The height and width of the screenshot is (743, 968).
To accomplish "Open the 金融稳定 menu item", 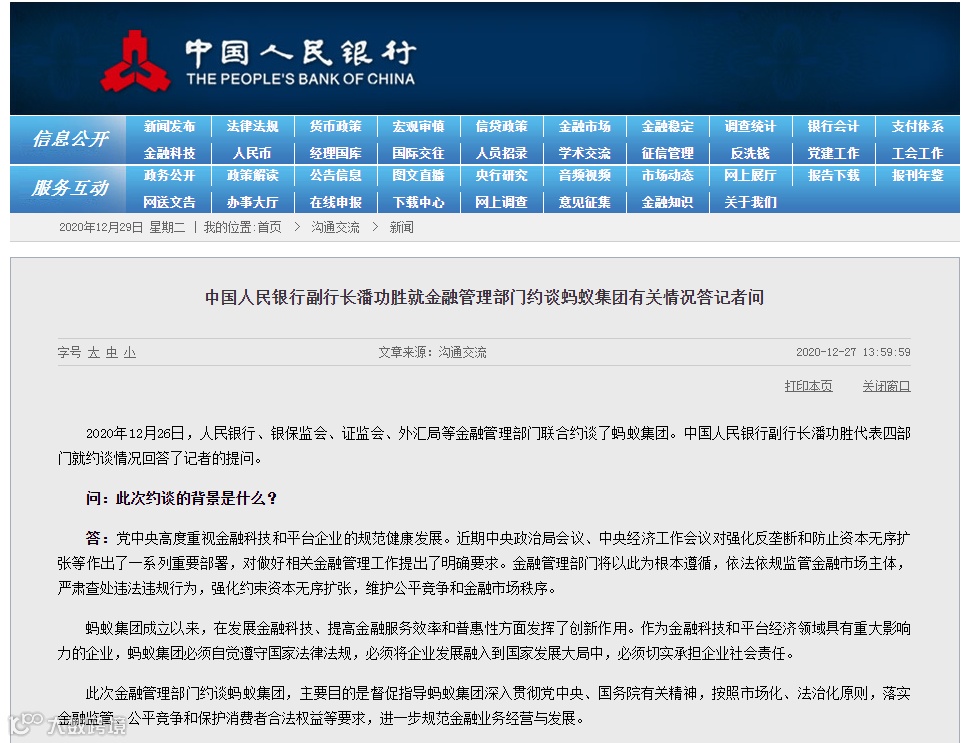I will coord(667,127).
